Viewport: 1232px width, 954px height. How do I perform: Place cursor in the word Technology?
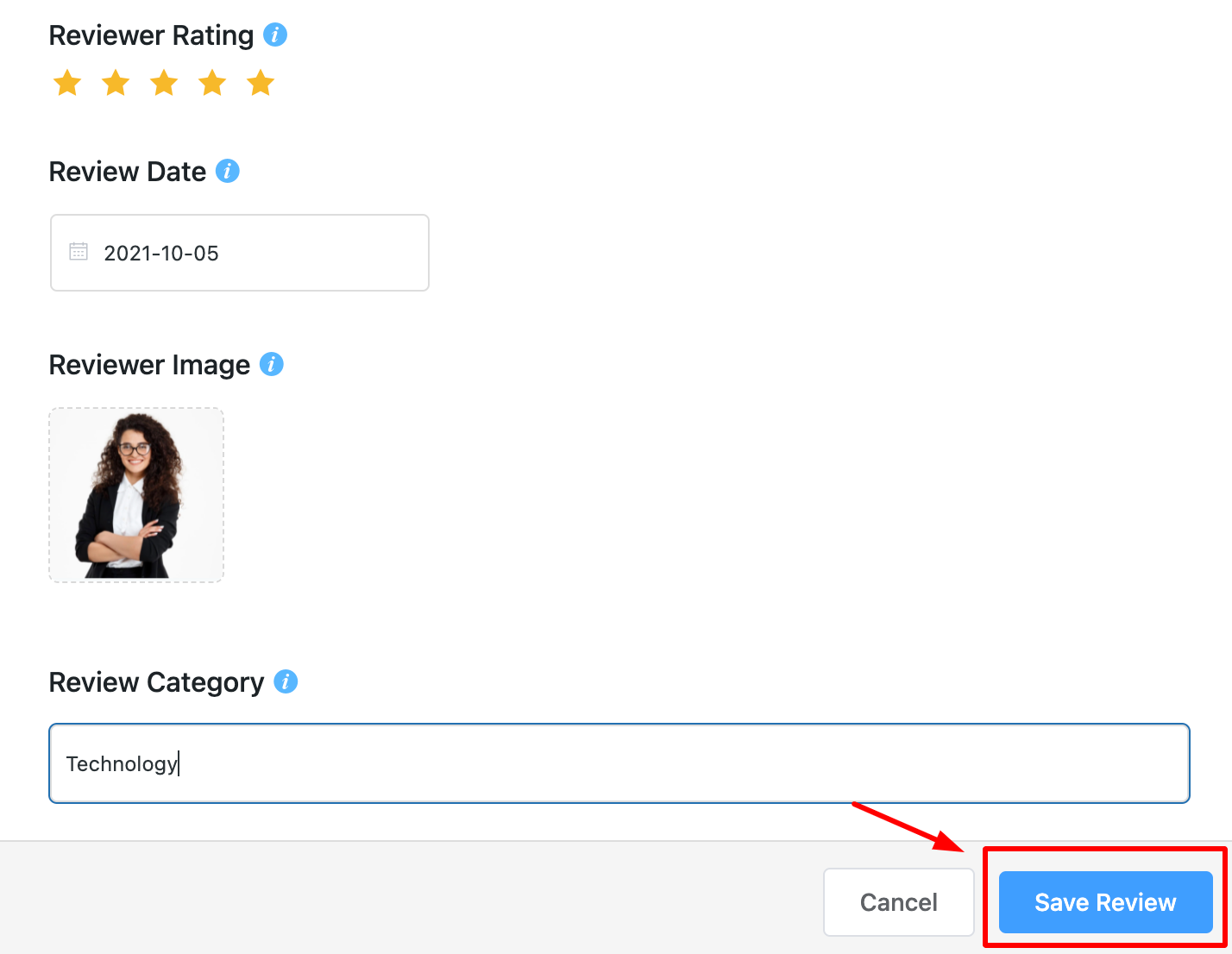coord(122,764)
